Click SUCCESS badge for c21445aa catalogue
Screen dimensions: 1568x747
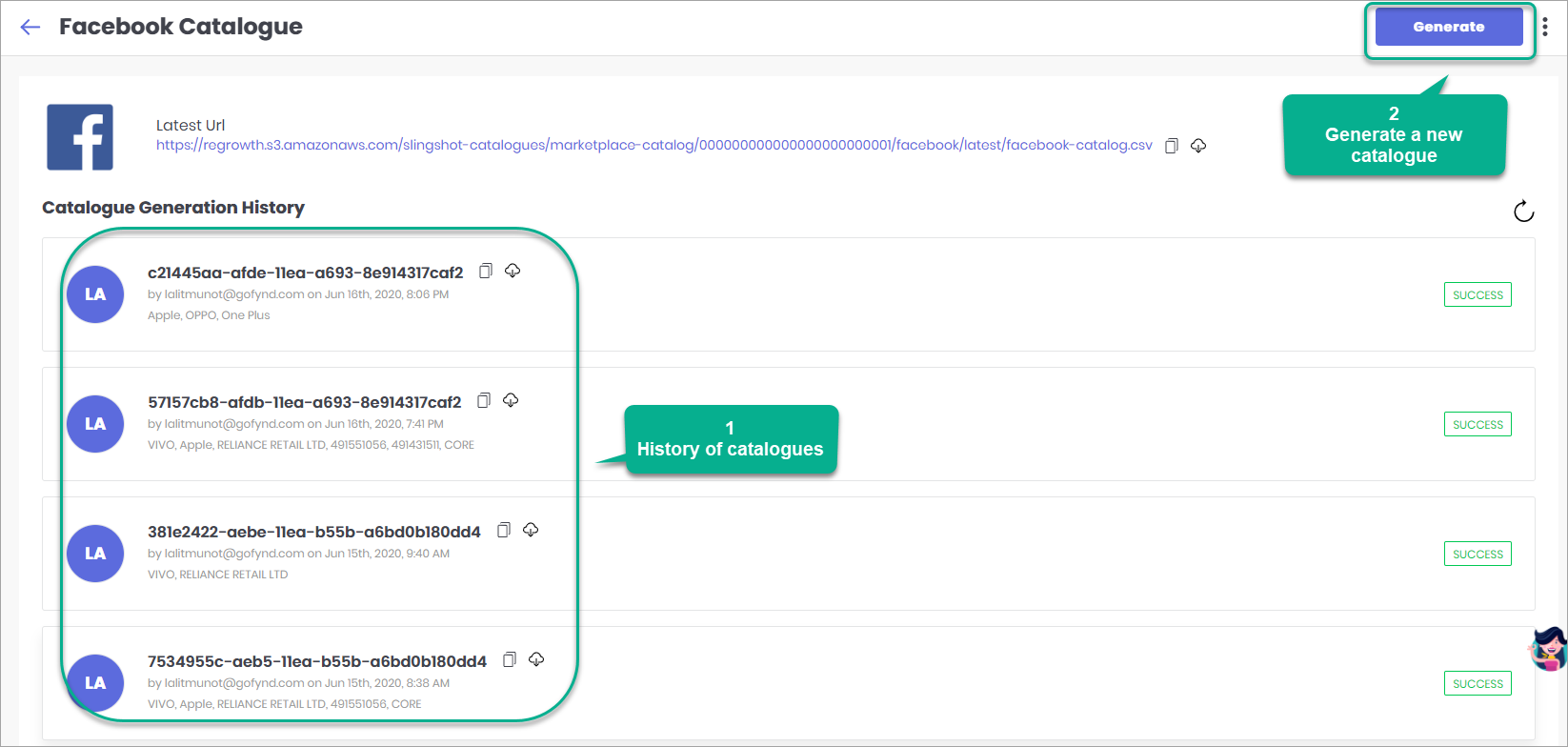[1478, 295]
